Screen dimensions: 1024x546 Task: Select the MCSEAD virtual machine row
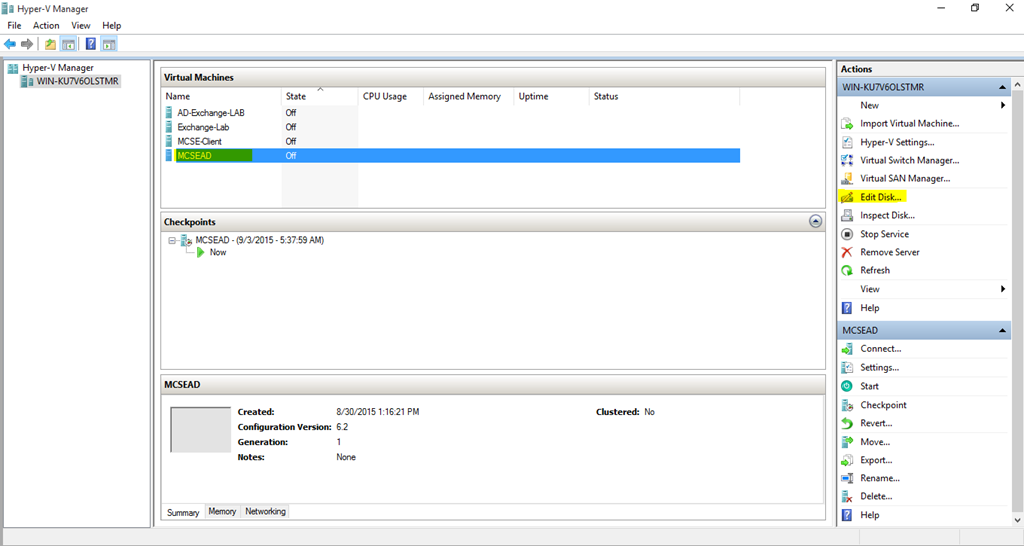click(452, 156)
